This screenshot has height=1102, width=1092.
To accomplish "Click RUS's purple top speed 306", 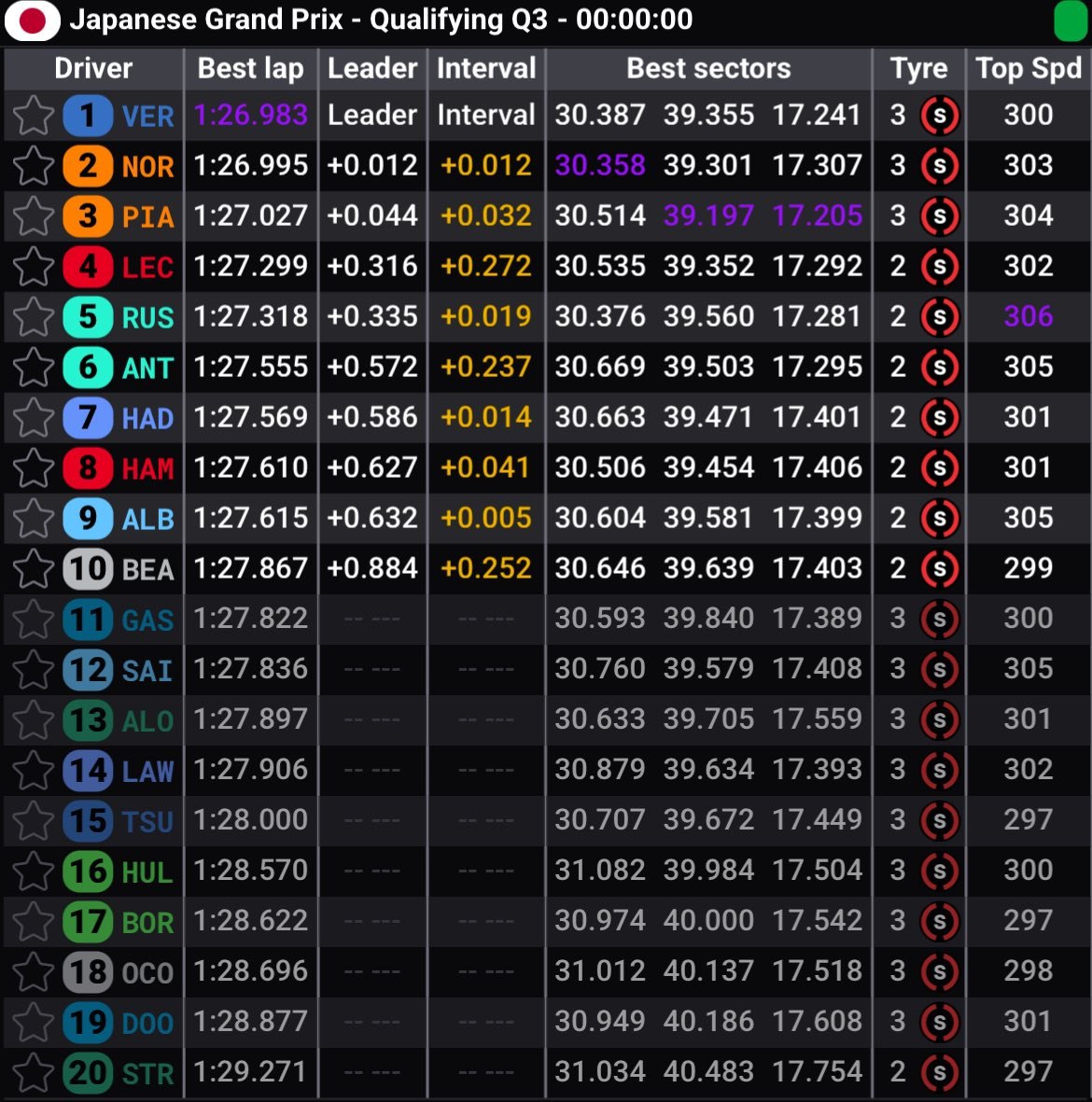I will pyautogui.click(x=1028, y=316).
